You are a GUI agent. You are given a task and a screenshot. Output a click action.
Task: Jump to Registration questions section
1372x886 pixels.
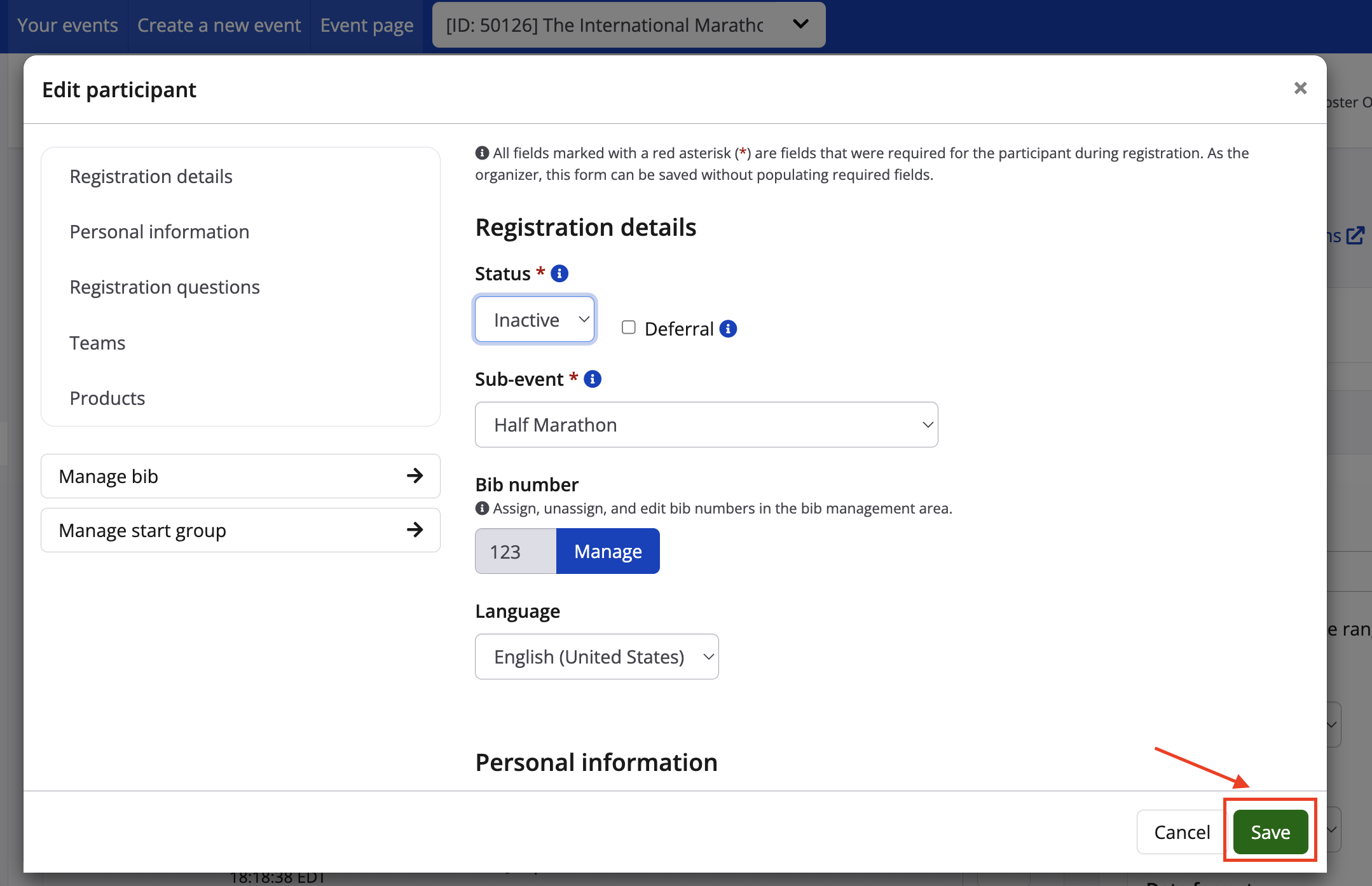[x=164, y=287]
